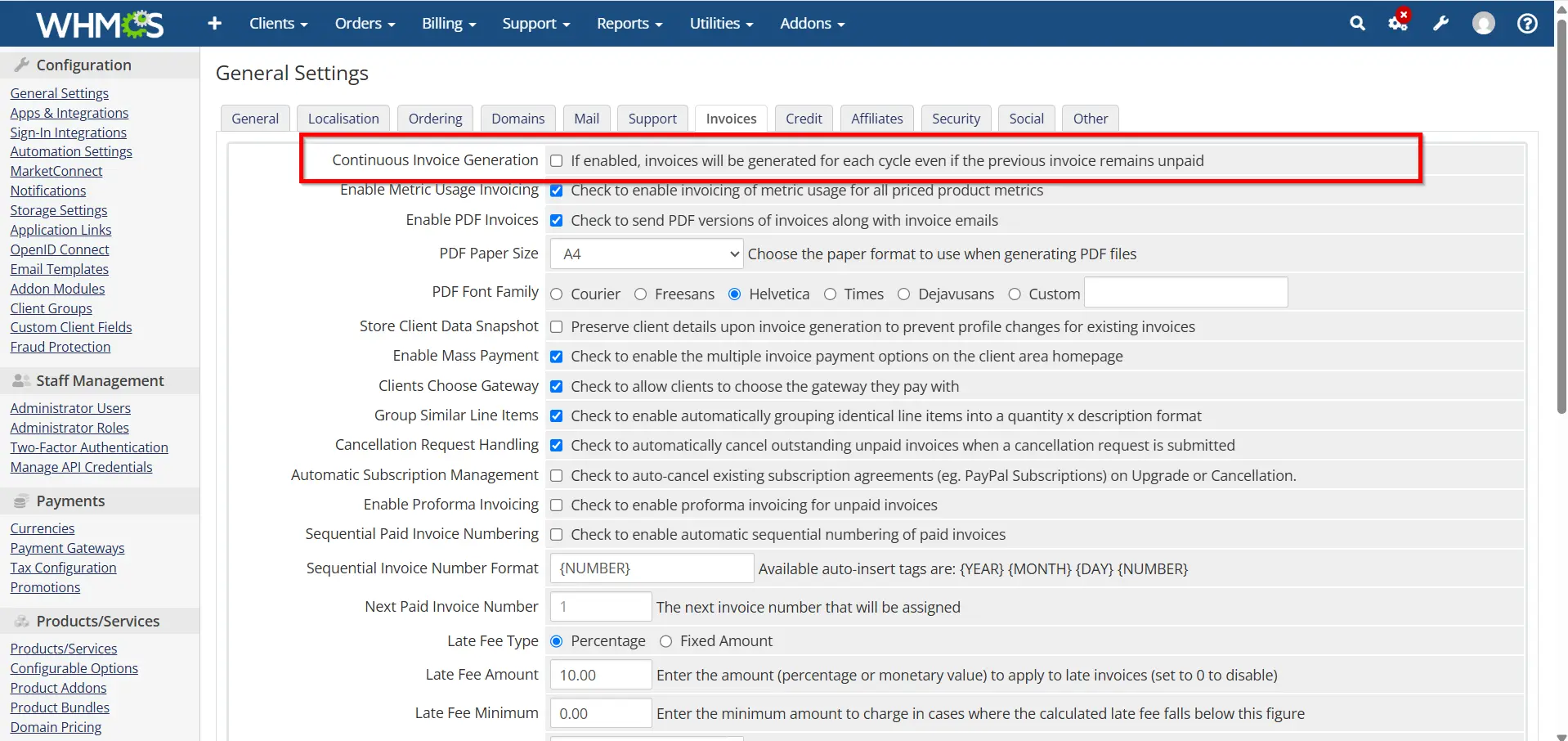Open Automation Settings link
Screen dimensions: 1568x741
71,152
